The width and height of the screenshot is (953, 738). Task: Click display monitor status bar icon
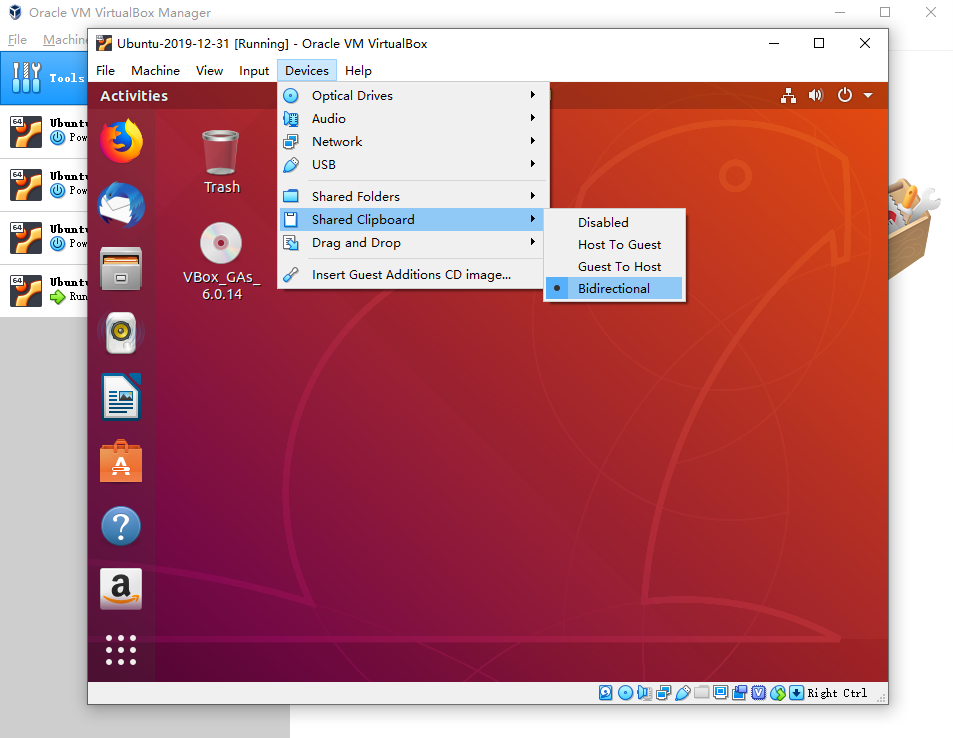pyautogui.click(x=720, y=692)
